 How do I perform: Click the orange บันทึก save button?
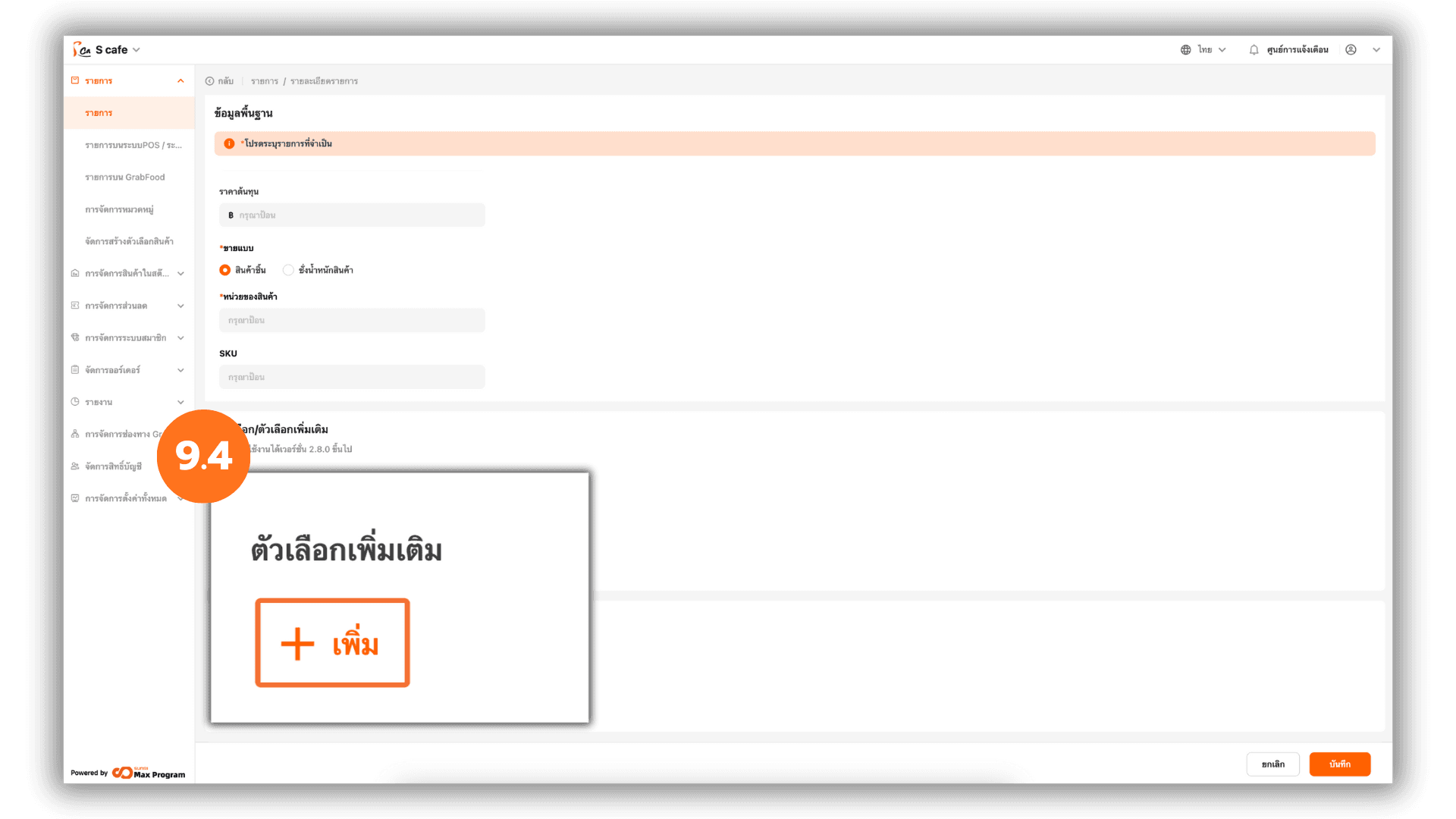tap(1340, 764)
